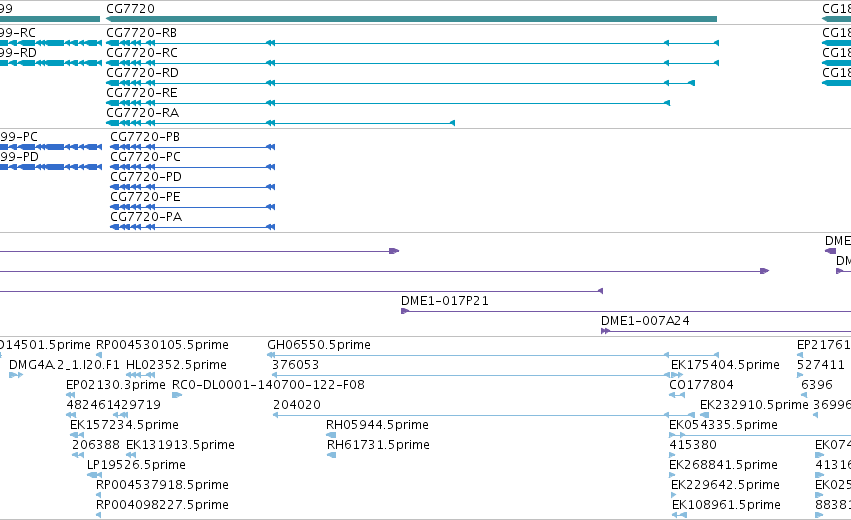Click the DME1-007A24 start arrow
Viewport: 851px width, 520px height.
pos(605,331)
